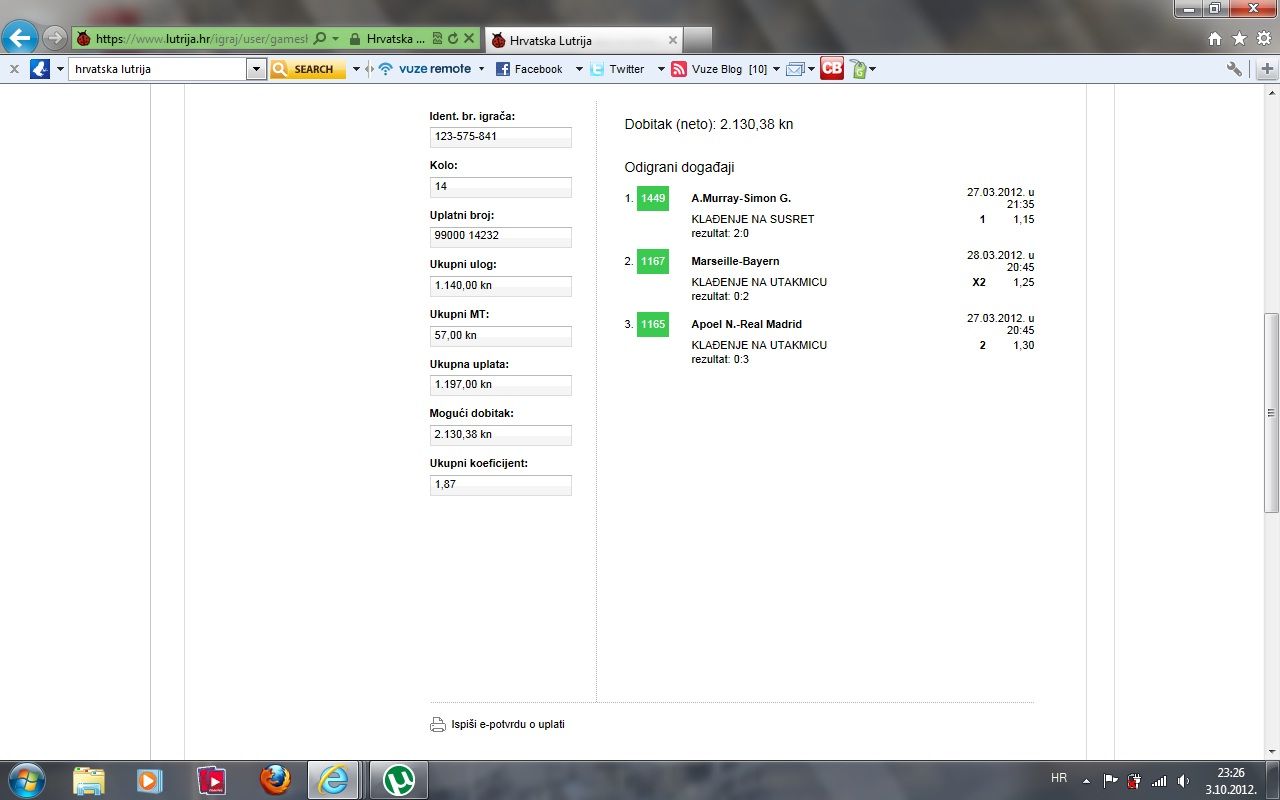
Task: Click the printer icon next to Ispiši e-potvrdu
Action: coord(438,725)
